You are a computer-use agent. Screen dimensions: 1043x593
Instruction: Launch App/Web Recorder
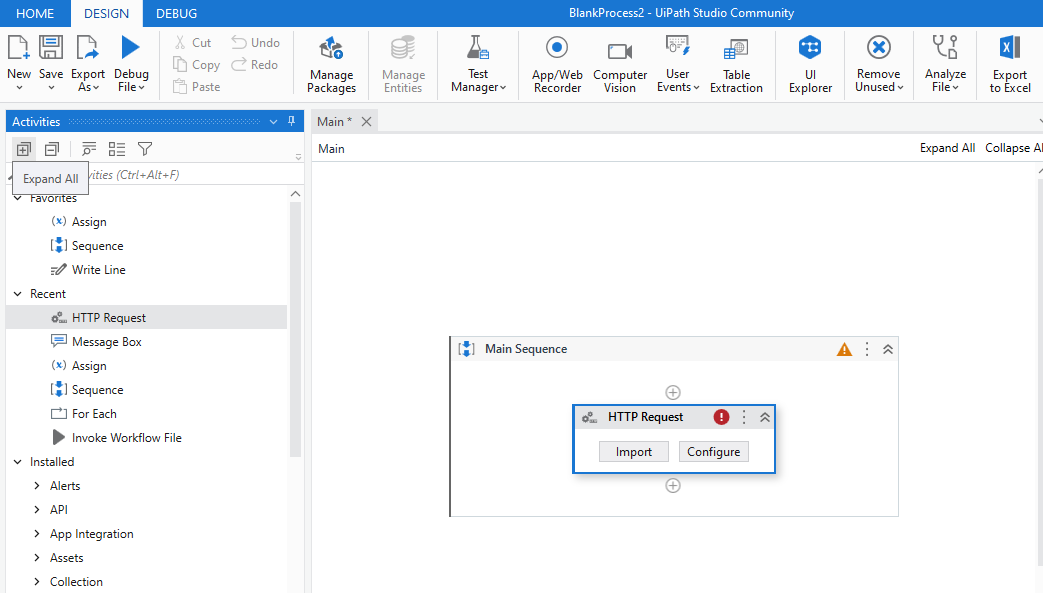557,65
